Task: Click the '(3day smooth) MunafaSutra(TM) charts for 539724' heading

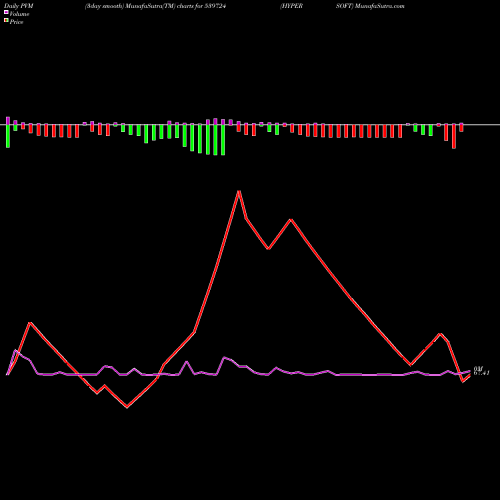Action: point(155,6)
